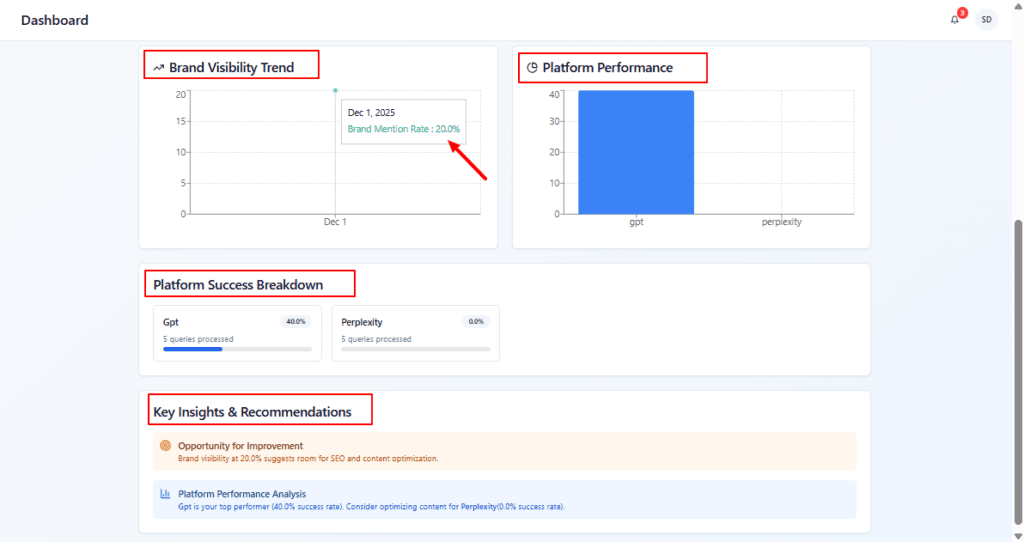Click the red notification count badge
This screenshot has width=1024, height=542.
tap(962, 13)
